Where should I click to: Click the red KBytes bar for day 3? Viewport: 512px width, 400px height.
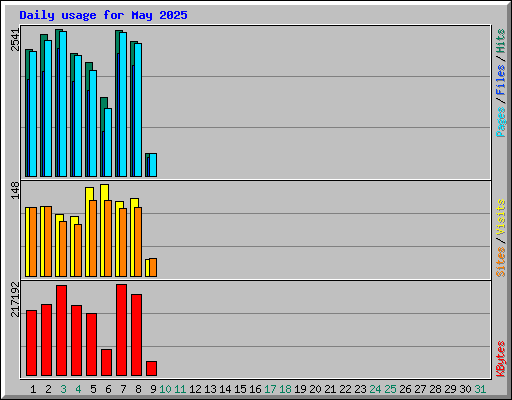(x=61, y=330)
